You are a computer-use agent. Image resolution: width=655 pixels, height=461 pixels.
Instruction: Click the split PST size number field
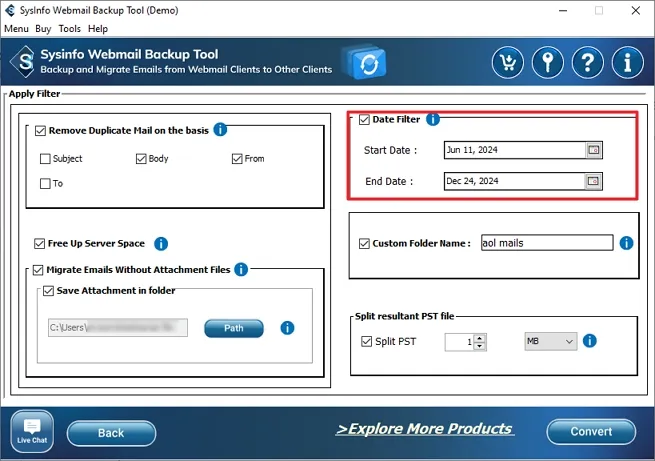(460, 342)
